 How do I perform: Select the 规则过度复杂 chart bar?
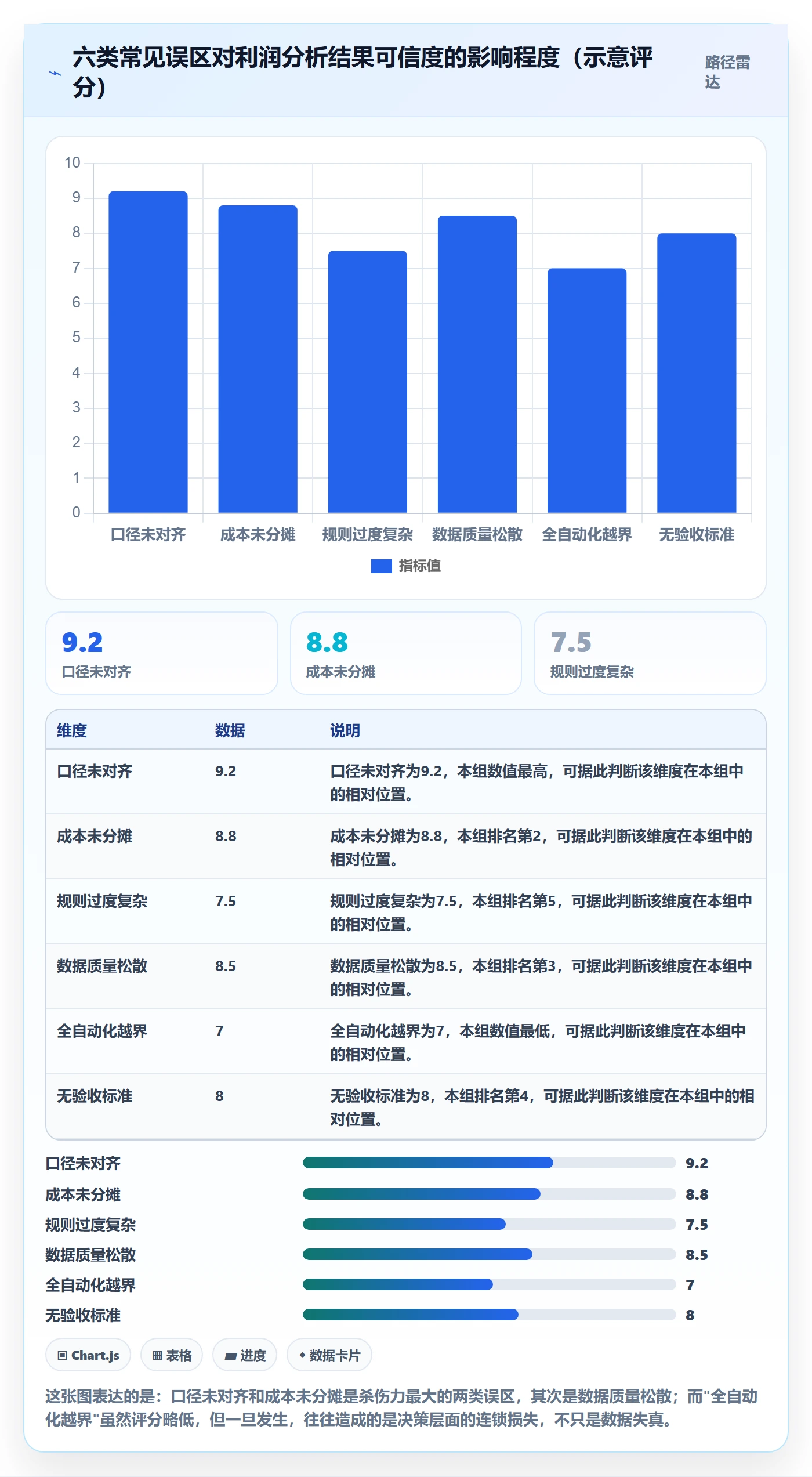tap(367, 382)
